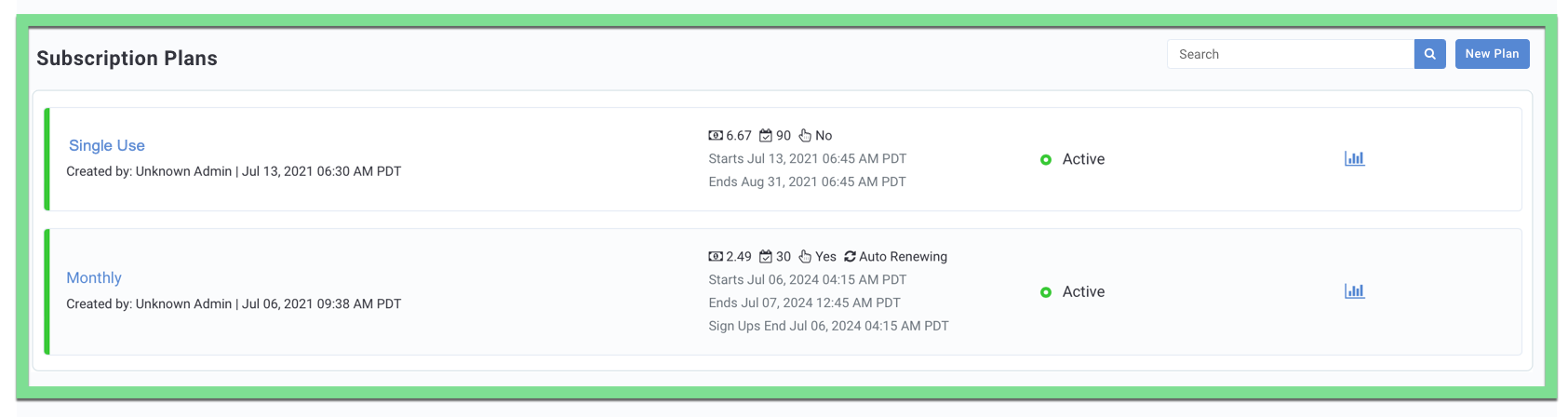The width and height of the screenshot is (1568, 417).
Task: Click the calendar icon next to 90
Action: [x=766, y=135]
